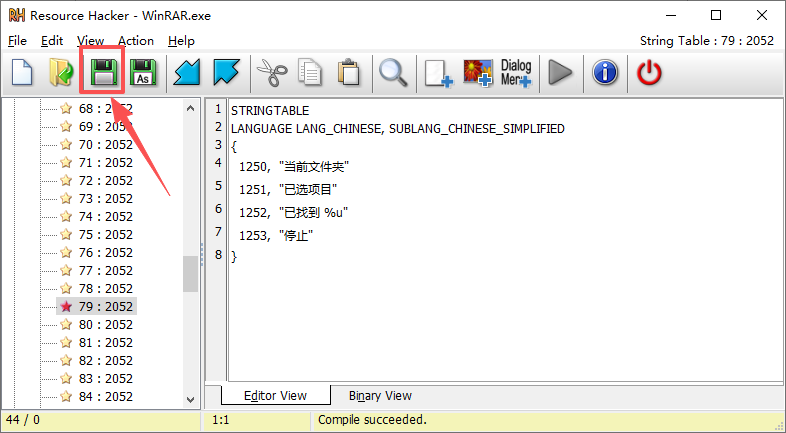The height and width of the screenshot is (433, 786).
Task: Click the tree panel scroll down arrow
Action: 190,399
